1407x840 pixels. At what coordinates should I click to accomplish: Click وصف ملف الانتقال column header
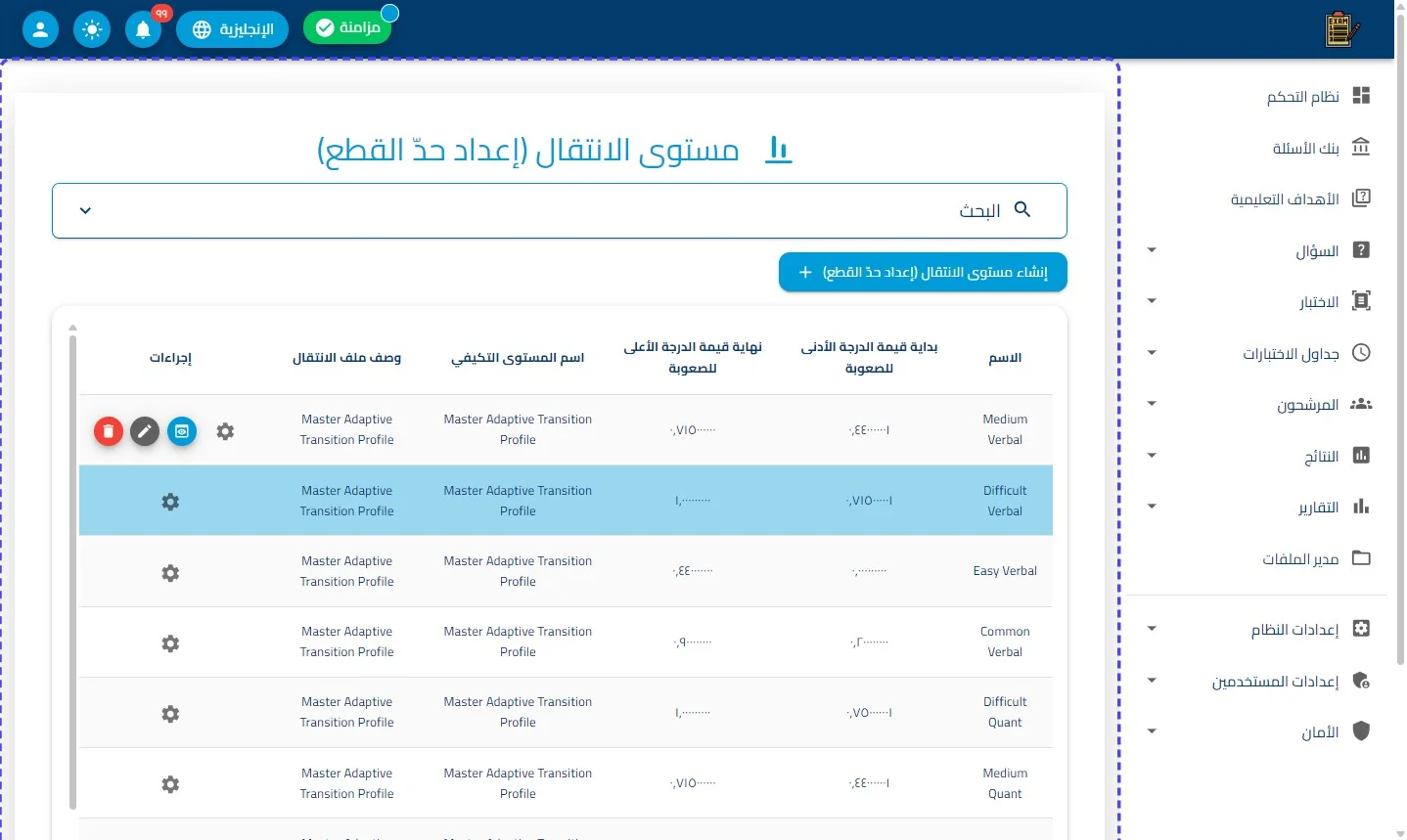(346, 358)
